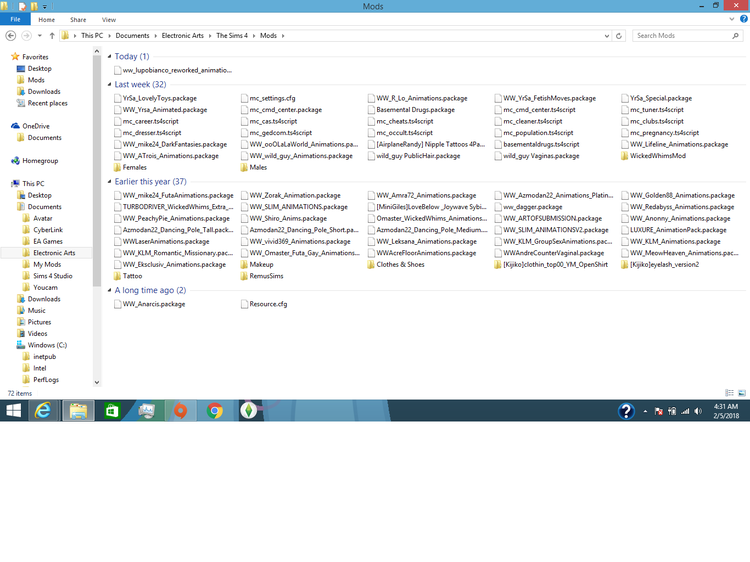This screenshot has height=562, width=750.
Task: Click the Up one level arrow
Action: coord(52,36)
